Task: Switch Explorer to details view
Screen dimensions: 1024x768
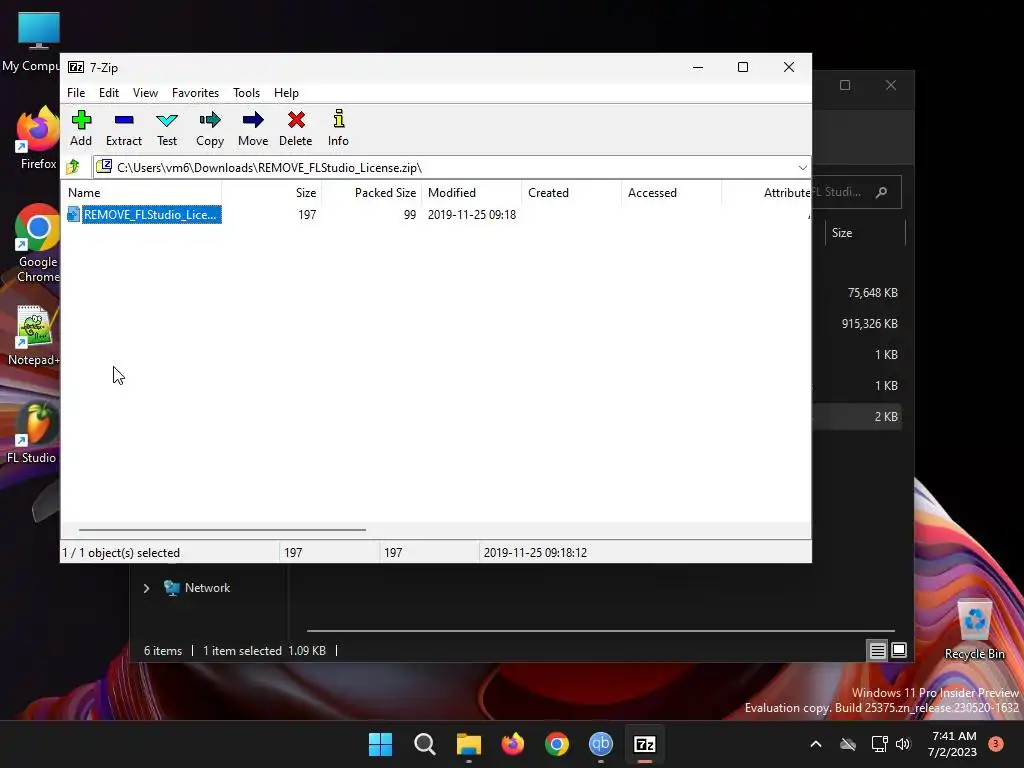Action: coord(877,650)
